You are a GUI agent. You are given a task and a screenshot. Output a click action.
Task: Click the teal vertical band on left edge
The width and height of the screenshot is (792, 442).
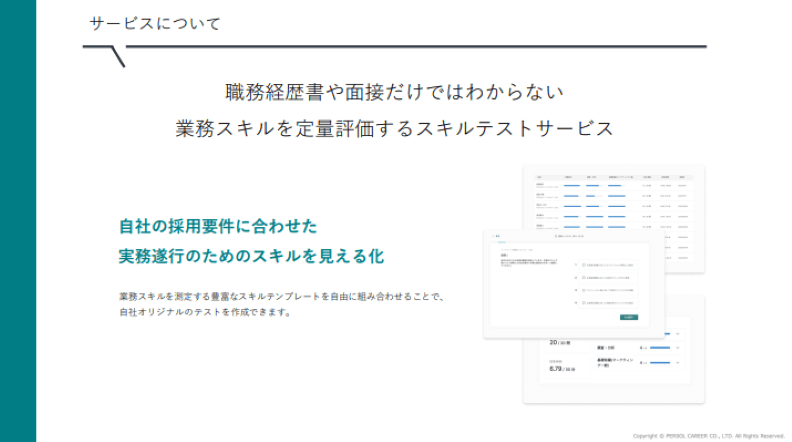(18, 221)
